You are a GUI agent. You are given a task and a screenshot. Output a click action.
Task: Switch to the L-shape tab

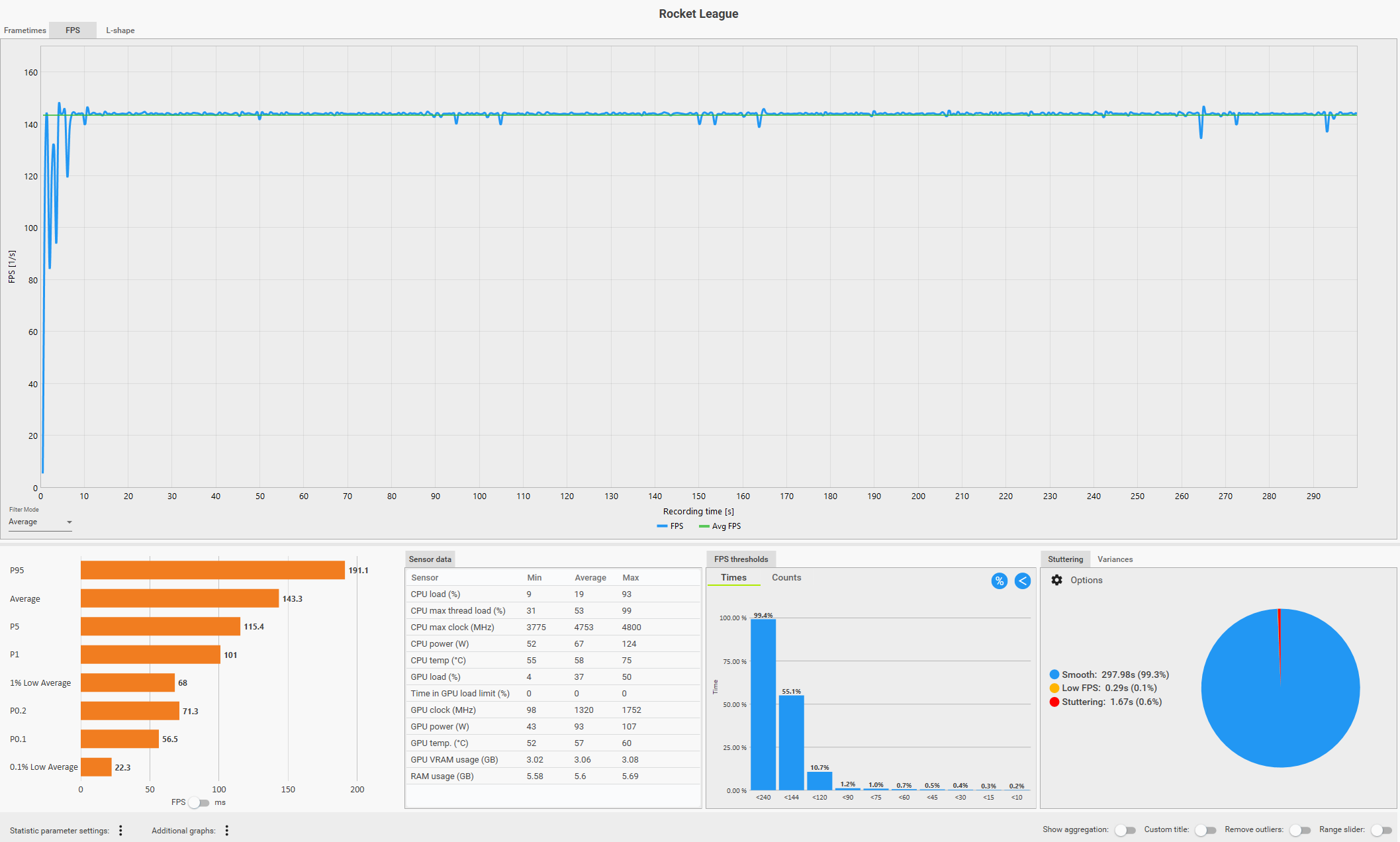click(x=120, y=30)
